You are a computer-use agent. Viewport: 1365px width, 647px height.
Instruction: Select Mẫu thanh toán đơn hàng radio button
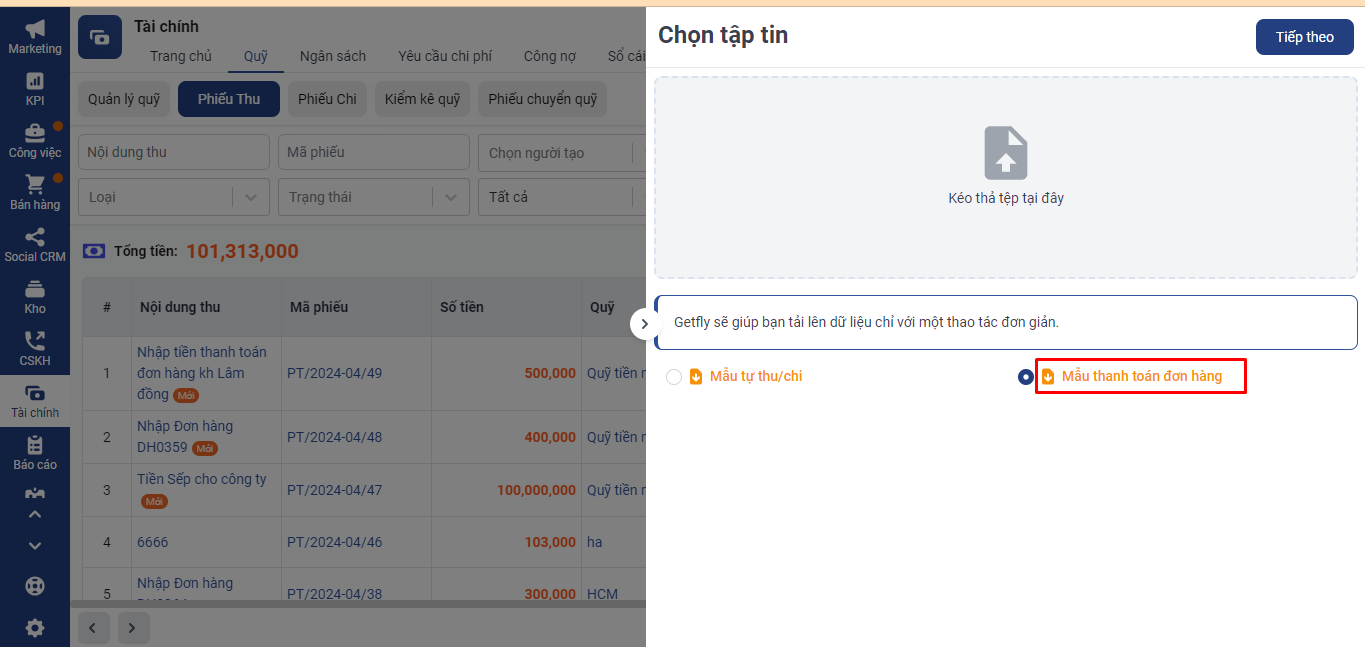(x=1025, y=377)
